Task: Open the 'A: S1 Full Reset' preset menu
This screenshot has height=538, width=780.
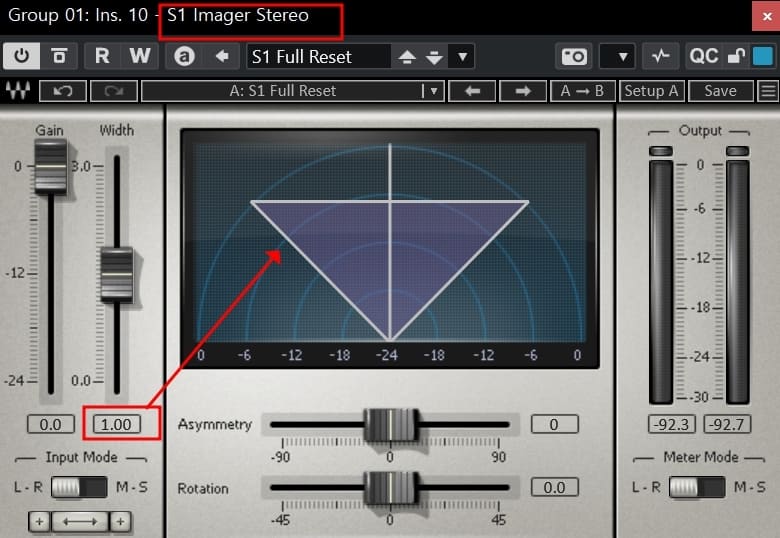Action: point(293,91)
